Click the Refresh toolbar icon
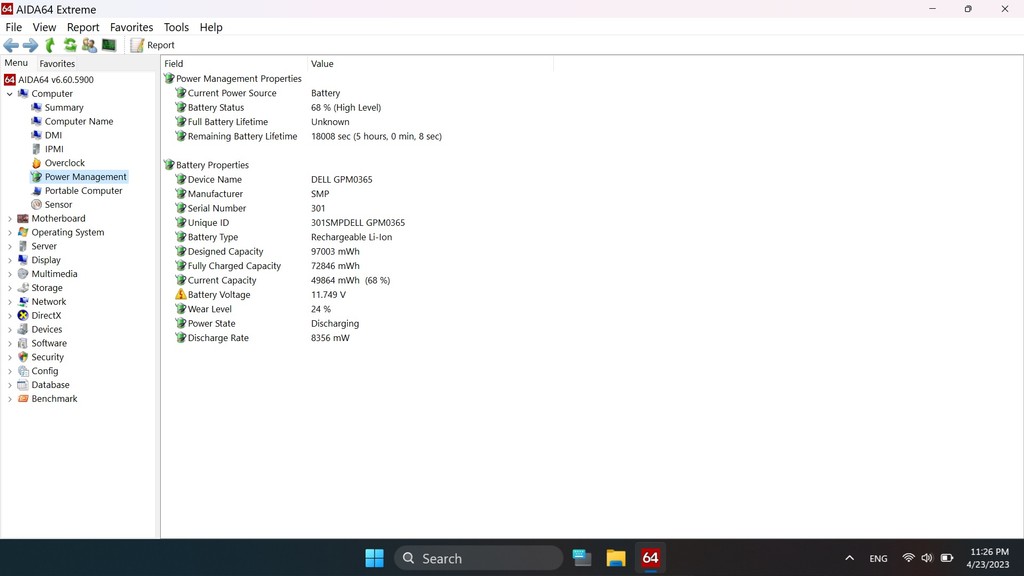 click(x=70, y=45)
